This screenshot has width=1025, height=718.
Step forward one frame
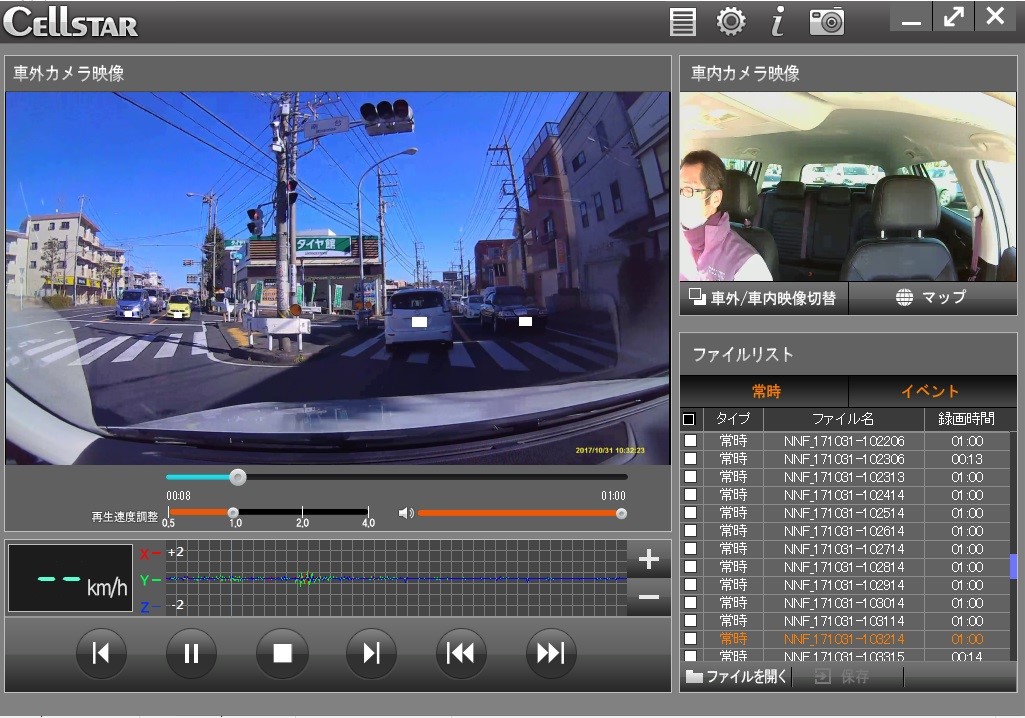[x=371, y=654]
